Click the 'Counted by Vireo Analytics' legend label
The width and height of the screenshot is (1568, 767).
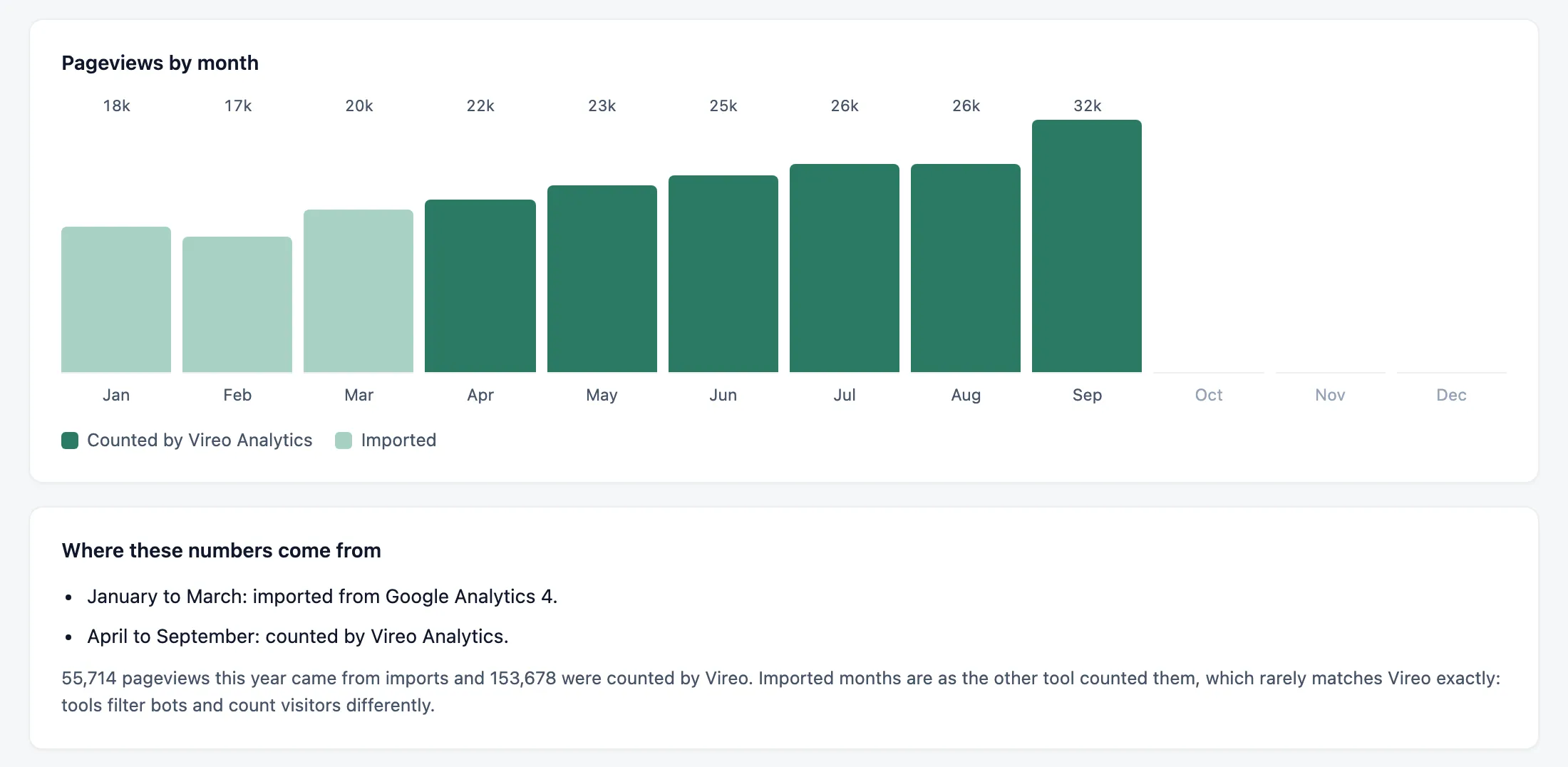click(x=200, y=441)
